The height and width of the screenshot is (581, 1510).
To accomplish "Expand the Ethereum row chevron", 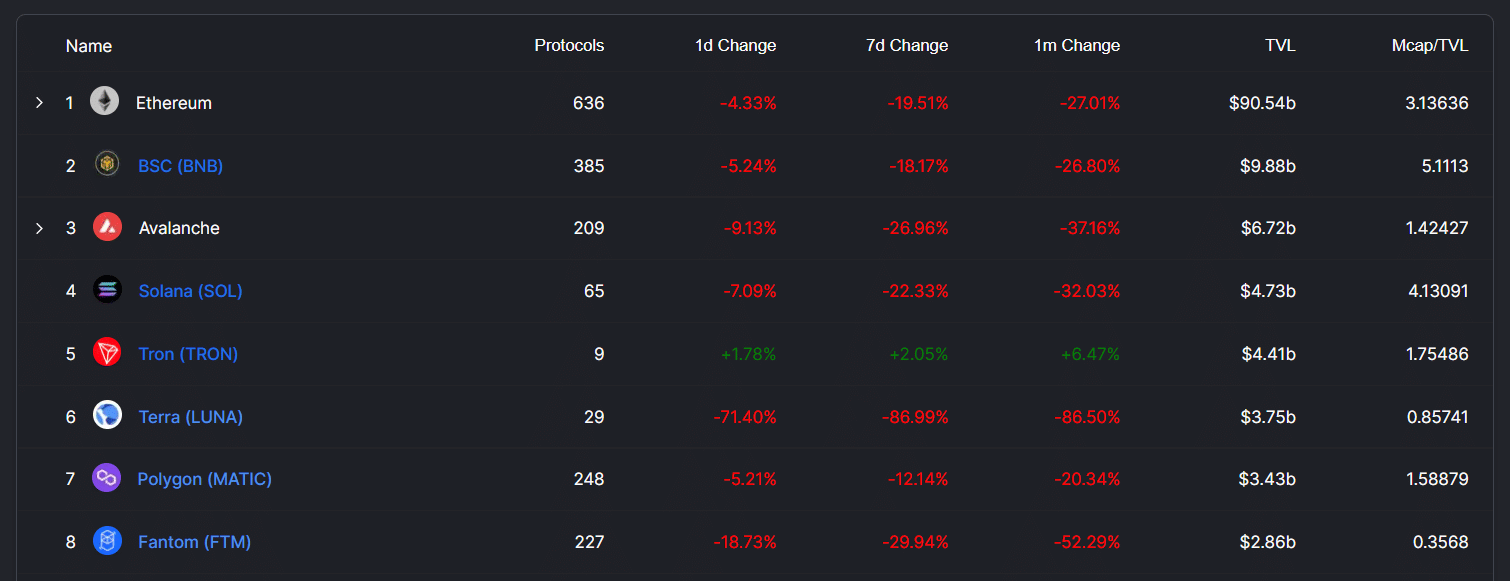I will tap(39, 103).
